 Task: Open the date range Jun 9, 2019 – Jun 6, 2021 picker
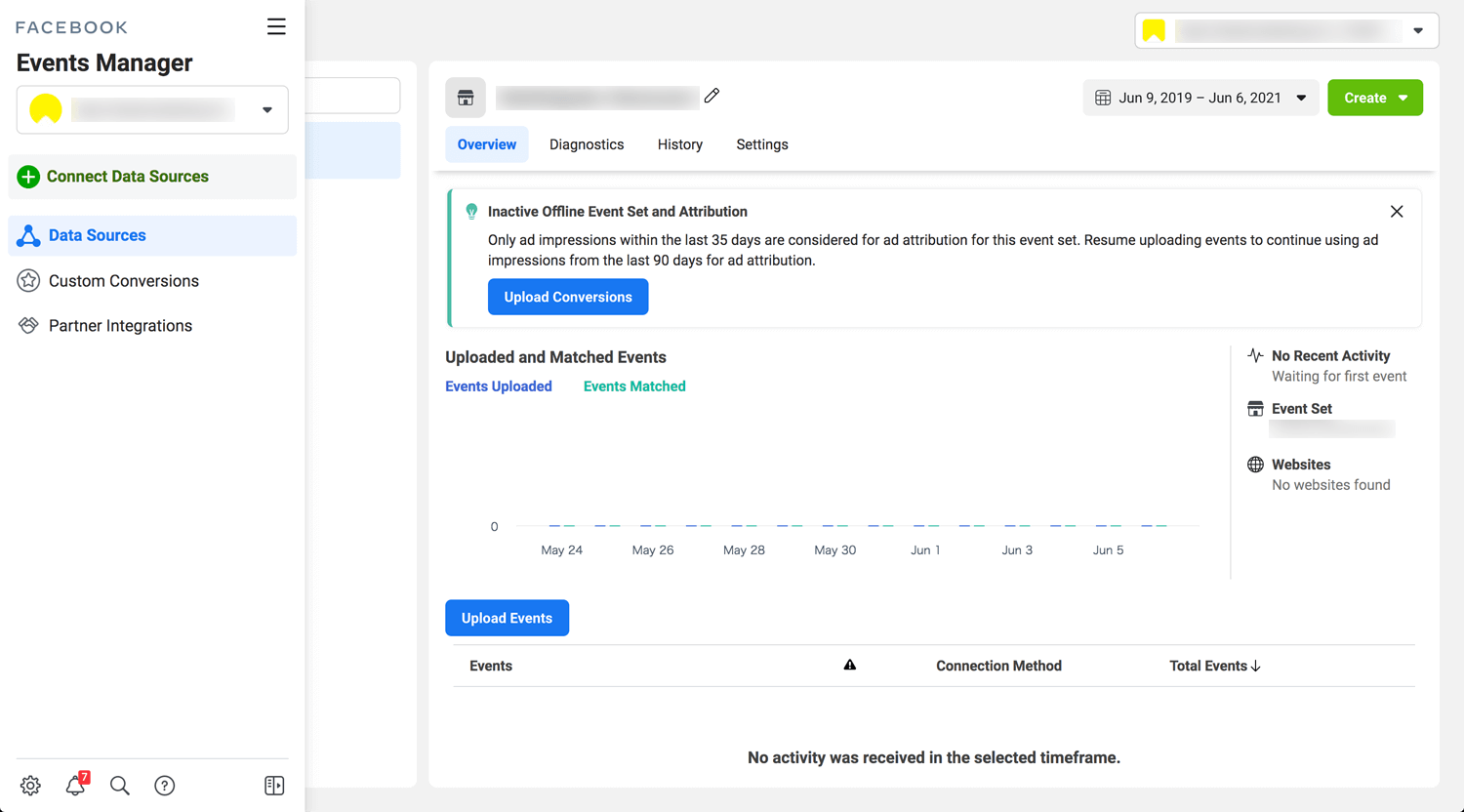click(x=1200, y=98)
